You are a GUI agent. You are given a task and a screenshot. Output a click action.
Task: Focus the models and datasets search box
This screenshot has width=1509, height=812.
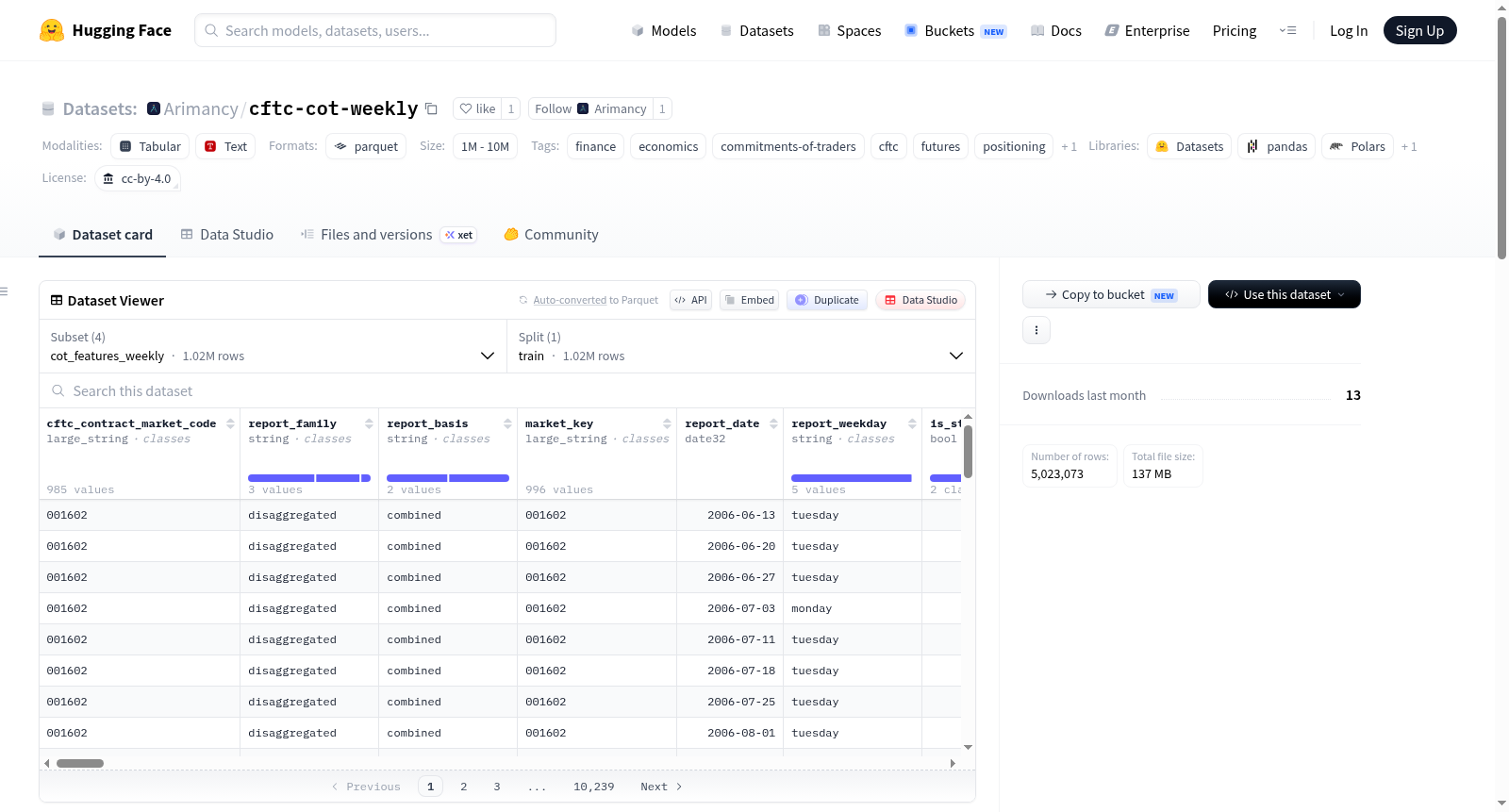[375, 30]
